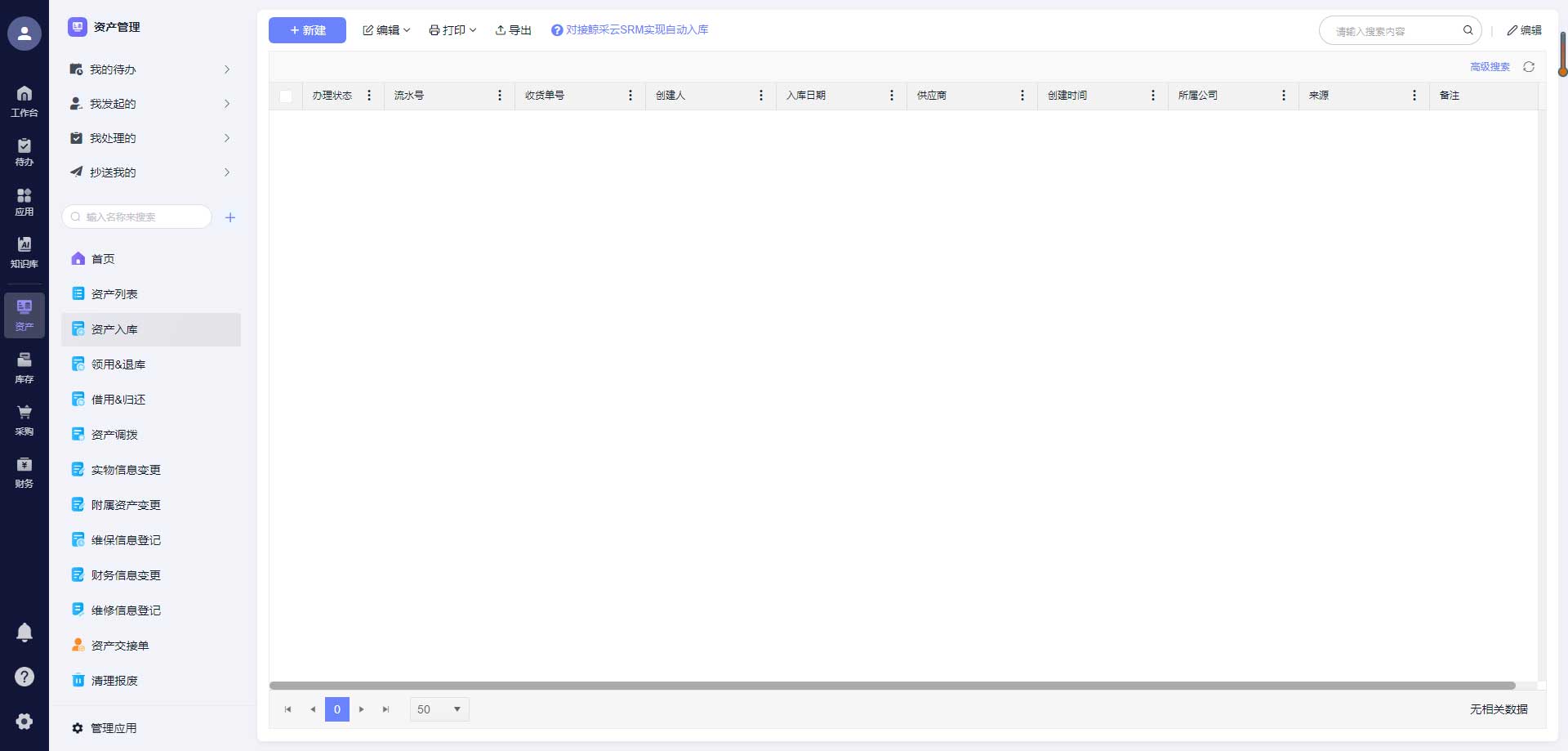Click the notification bell icon
1568x751 pixels.
[x=24, y=632]
